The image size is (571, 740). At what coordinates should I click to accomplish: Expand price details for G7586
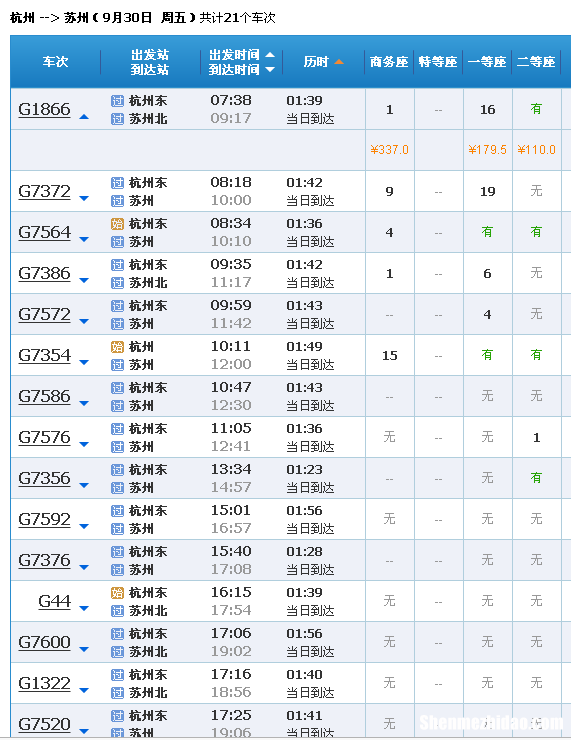tap(84, 404)
